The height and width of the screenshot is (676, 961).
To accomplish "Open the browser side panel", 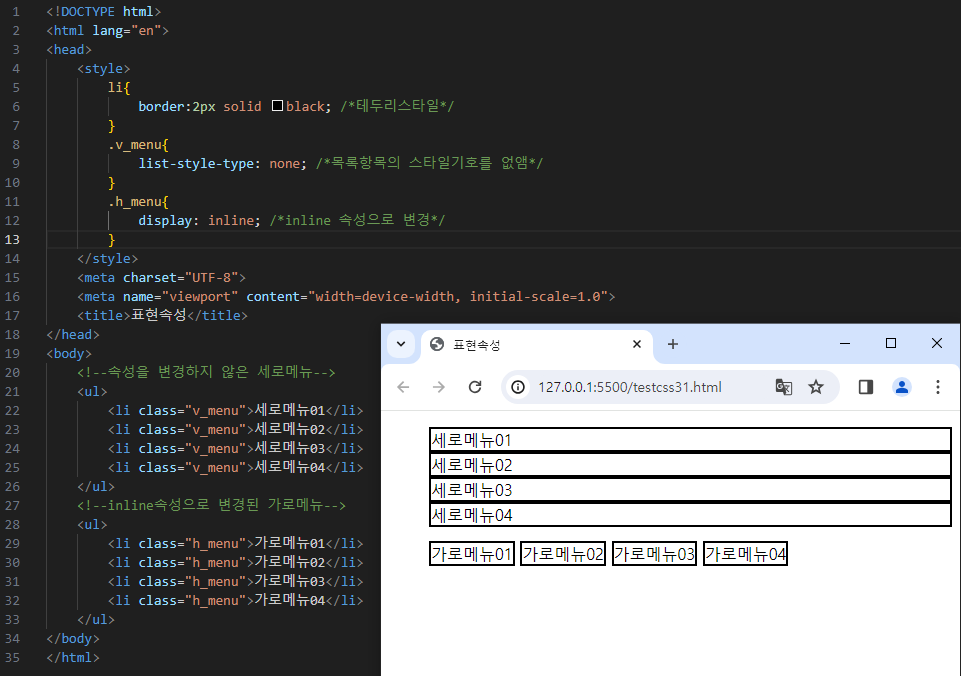I will [865, 387].
